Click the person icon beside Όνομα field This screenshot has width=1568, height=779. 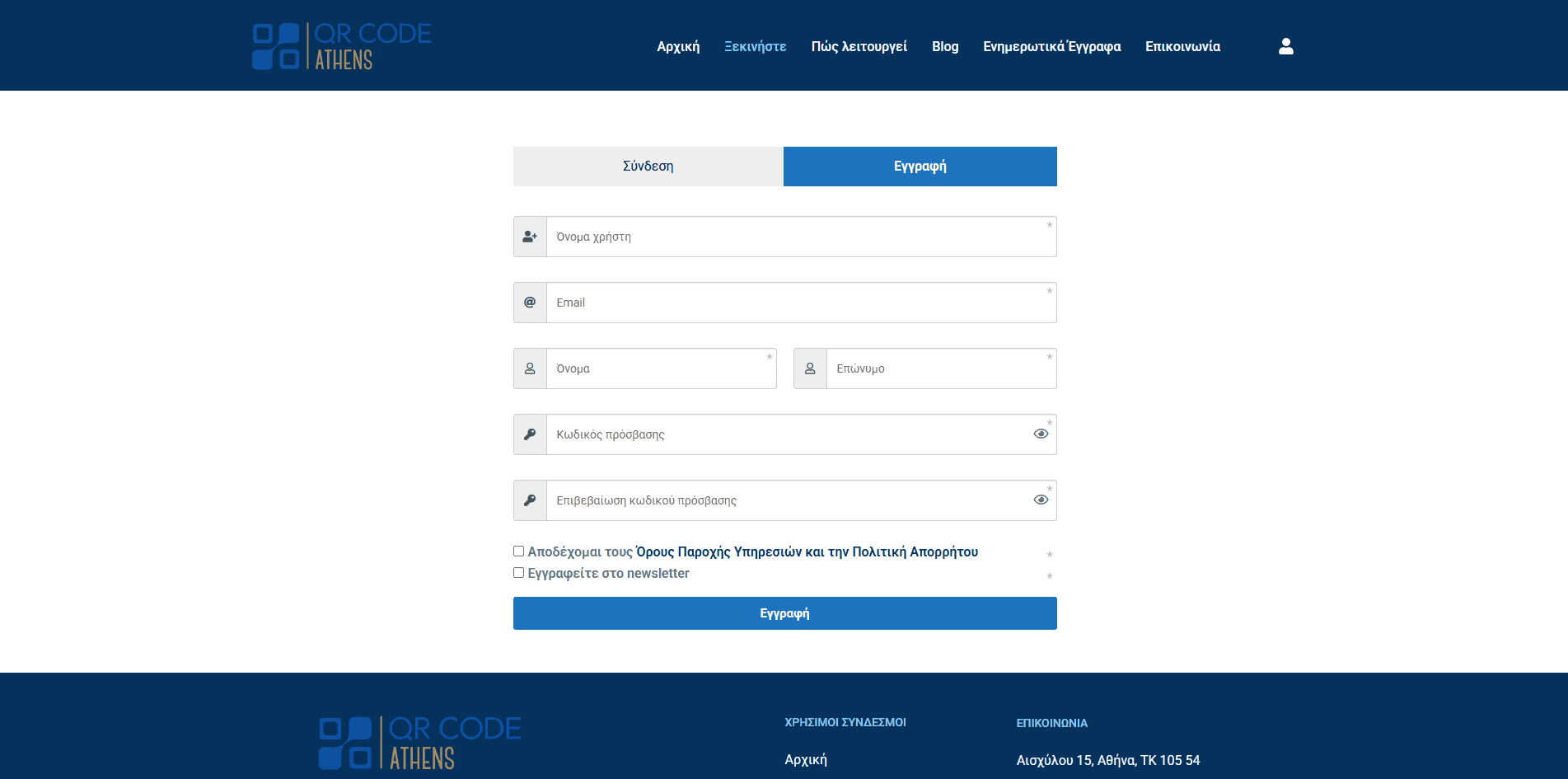[530, 368]
